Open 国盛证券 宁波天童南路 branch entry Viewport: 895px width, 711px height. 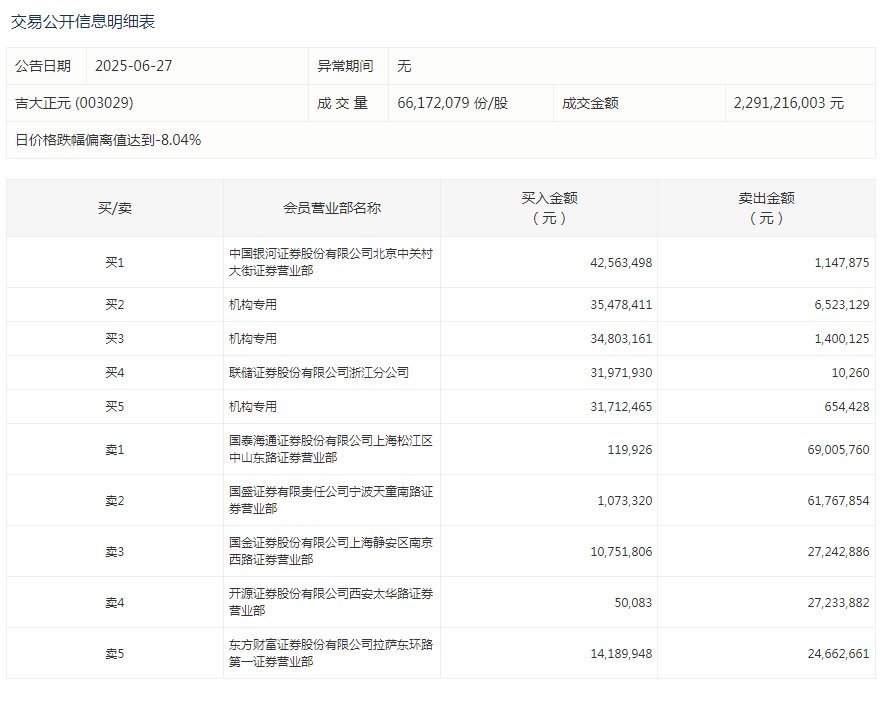(x=330, y=500)
